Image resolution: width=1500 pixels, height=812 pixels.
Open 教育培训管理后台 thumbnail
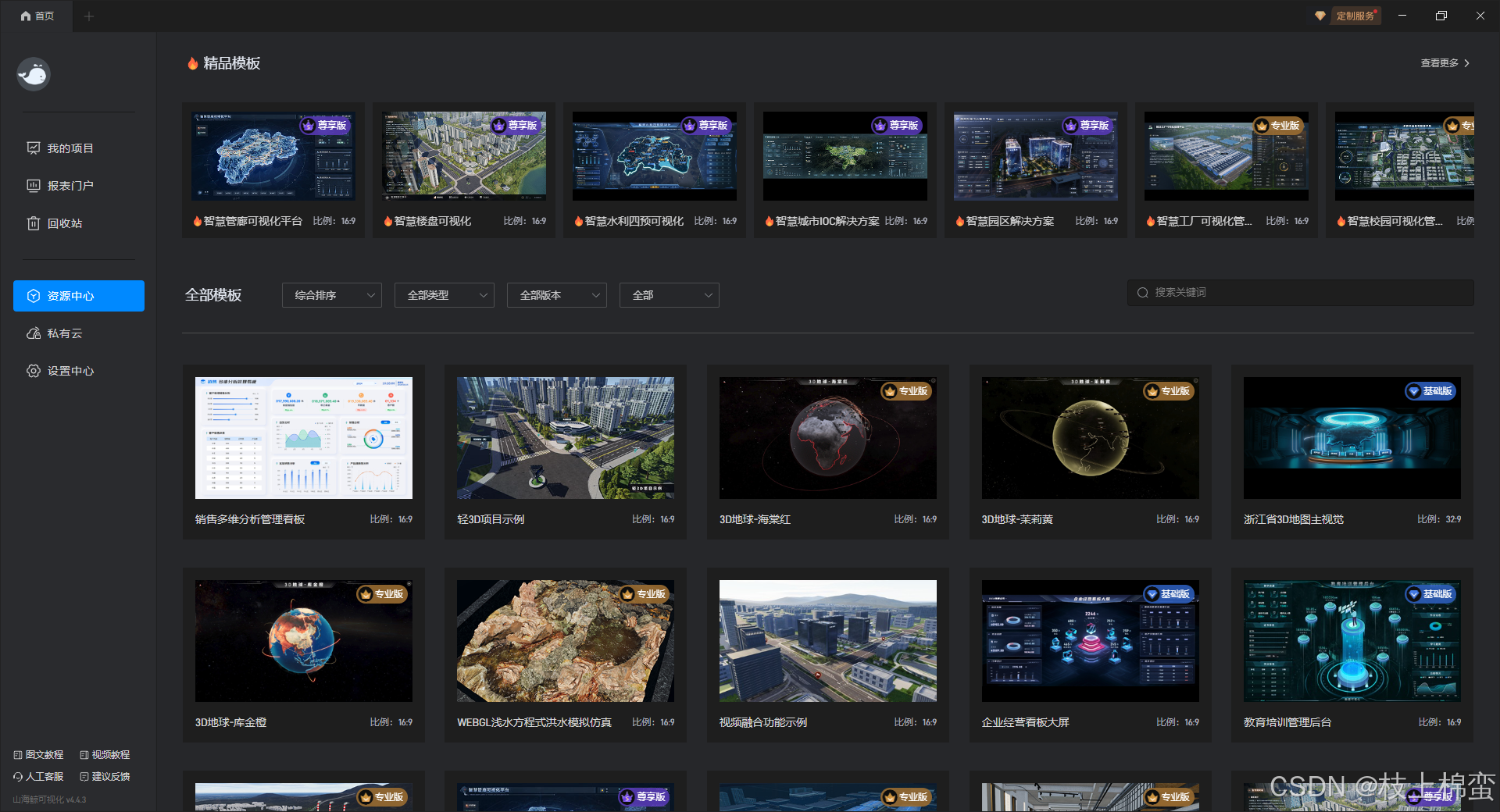pyautogui.click(x=1352, y=641)
